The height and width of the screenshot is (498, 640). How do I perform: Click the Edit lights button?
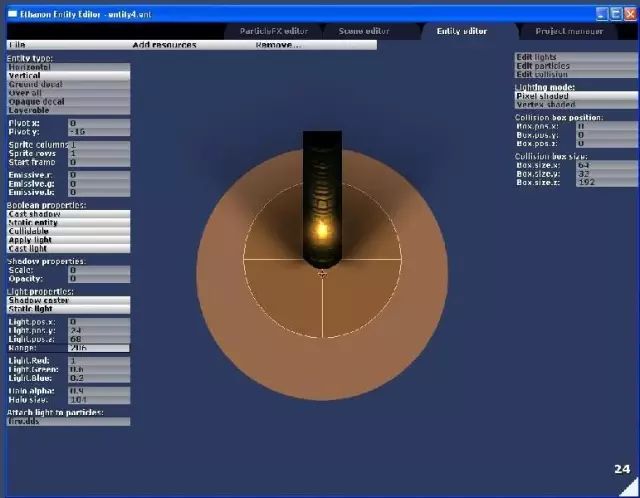[x=576, y=57]
